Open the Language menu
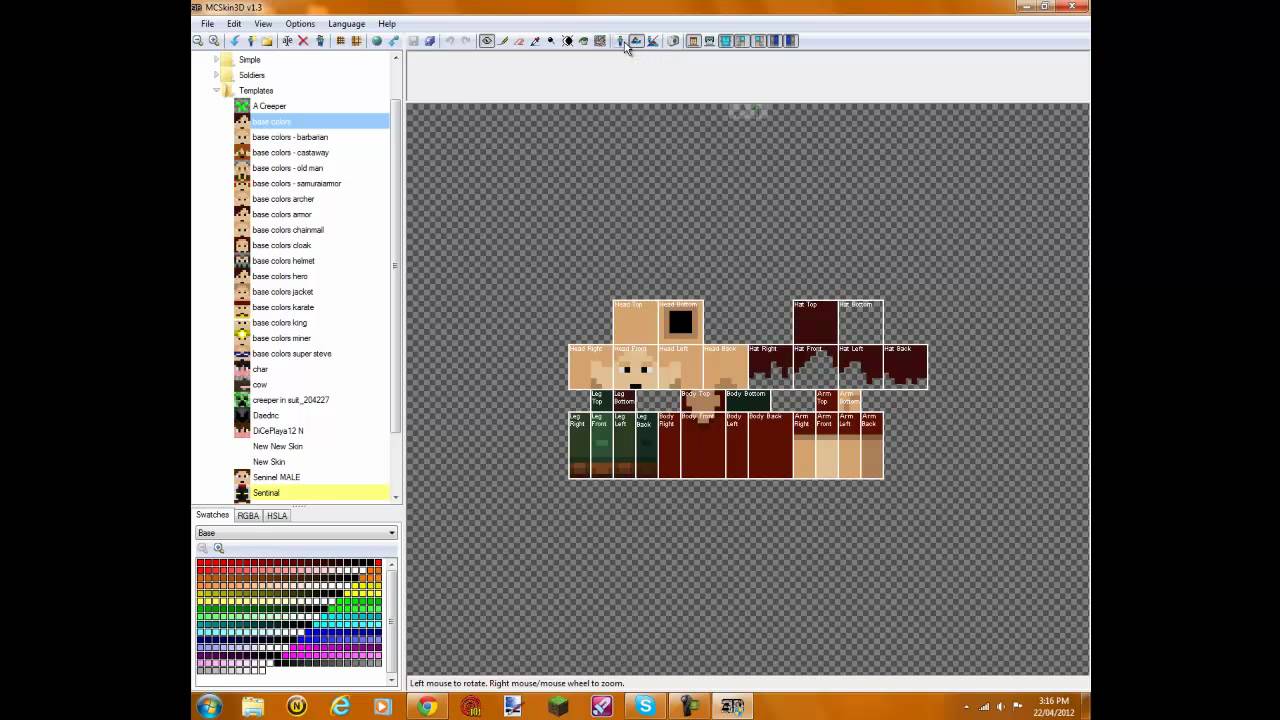Viewport: 1280px width, 720px height. coord(346,24)
